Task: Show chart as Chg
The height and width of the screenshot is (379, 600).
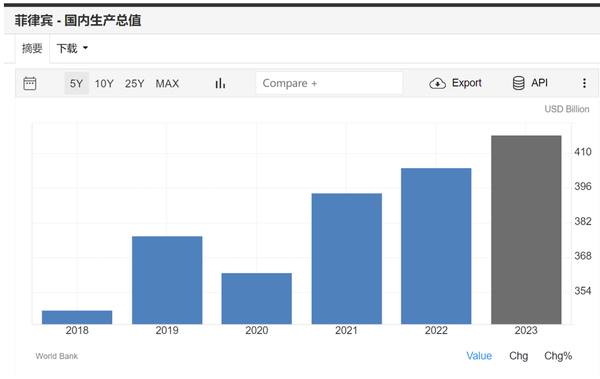Action: click(518, 356)
